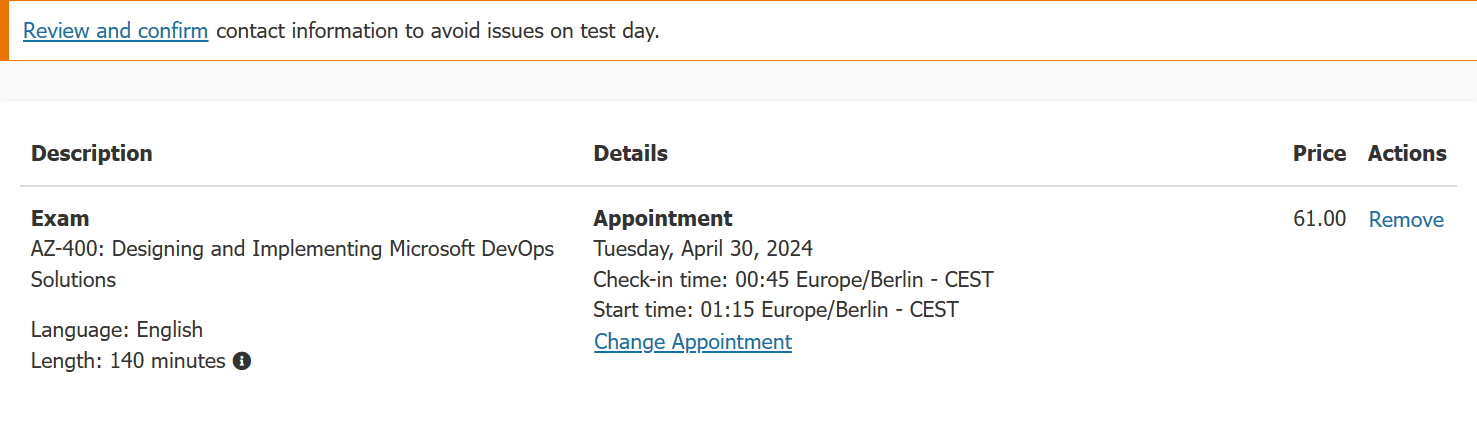Screen dimensions: 1477x424
Task: Click the Check-in time 00:45 line
Action: [792, 279]
